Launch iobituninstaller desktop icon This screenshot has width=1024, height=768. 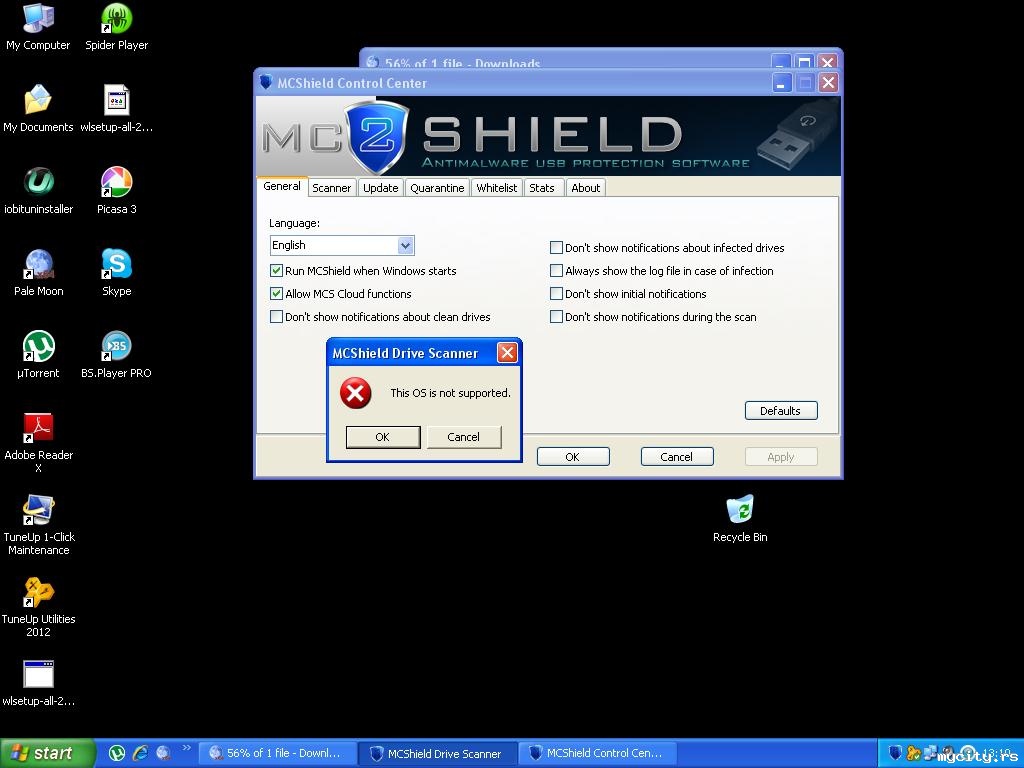pyautogui.click(x=38, y=191)
